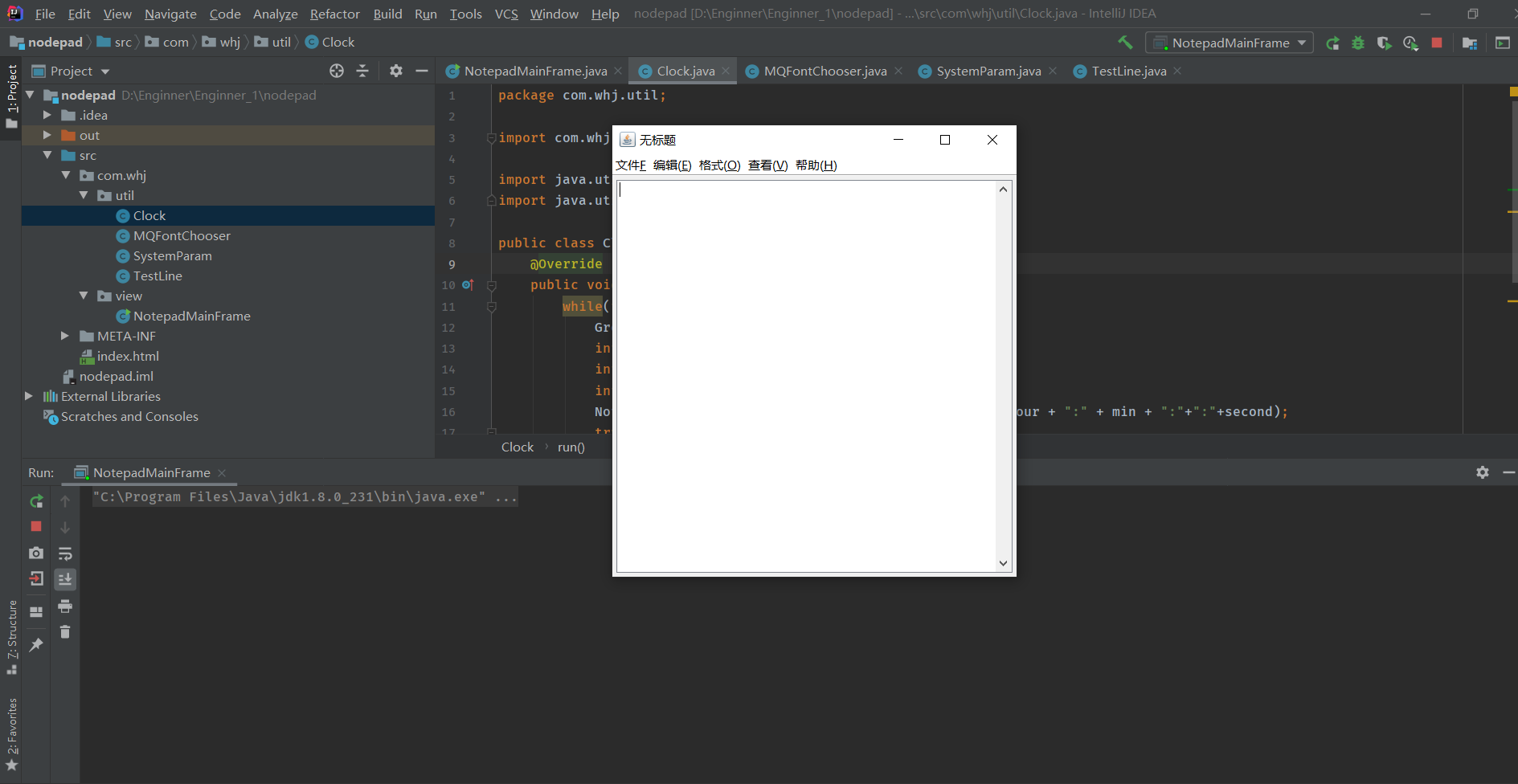Open Scratches and Consoles node
The image size is (1518, 784).
pos(129,416)
